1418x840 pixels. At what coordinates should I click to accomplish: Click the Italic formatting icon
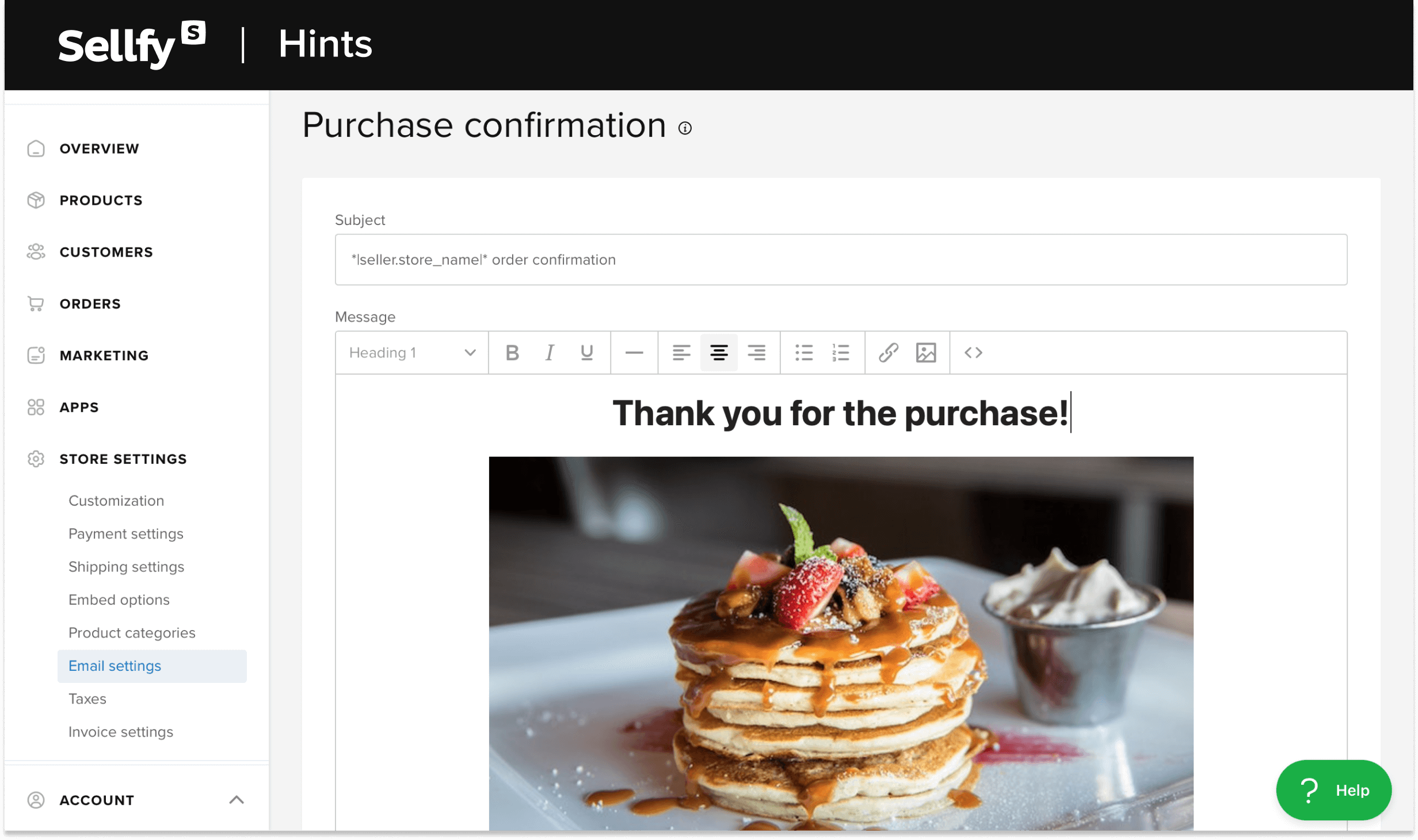point(550,352)
